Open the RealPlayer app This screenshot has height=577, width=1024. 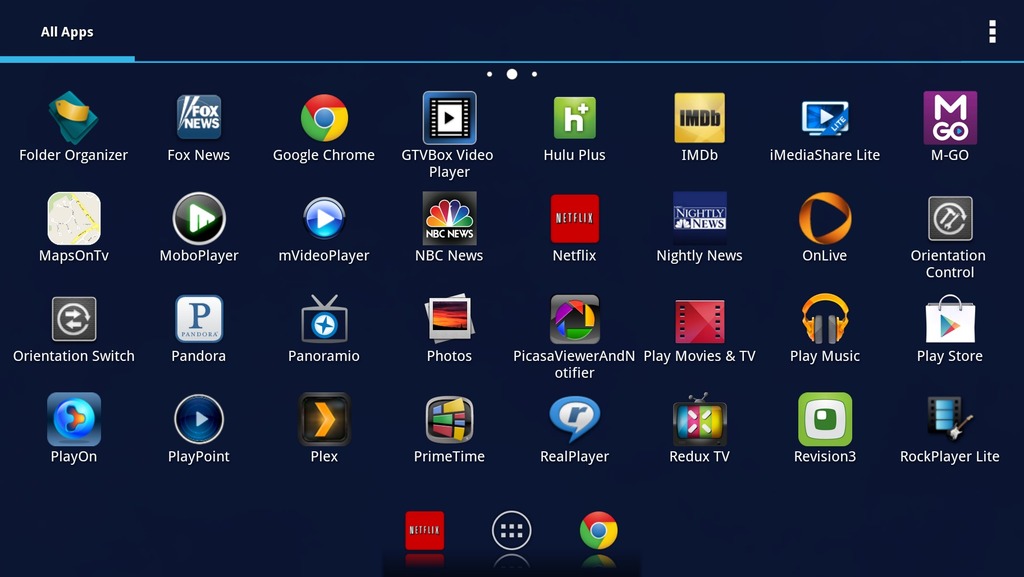574,420
